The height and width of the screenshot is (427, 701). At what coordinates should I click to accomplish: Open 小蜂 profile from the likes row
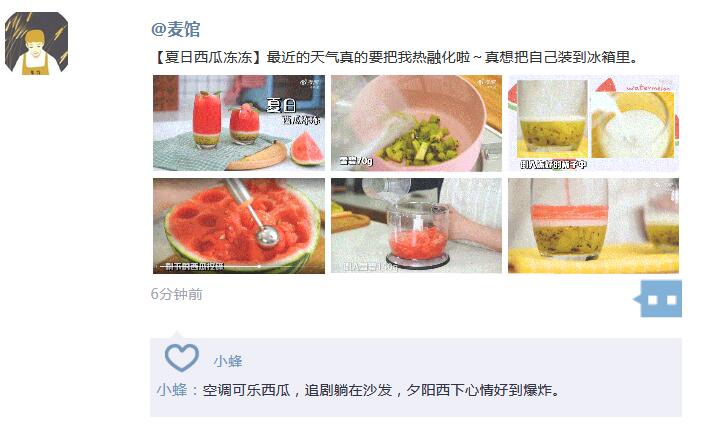tap(228, 361)
